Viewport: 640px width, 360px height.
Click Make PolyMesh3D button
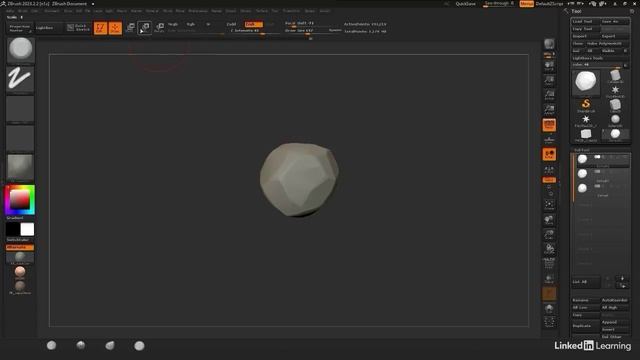tap(607, 43)
